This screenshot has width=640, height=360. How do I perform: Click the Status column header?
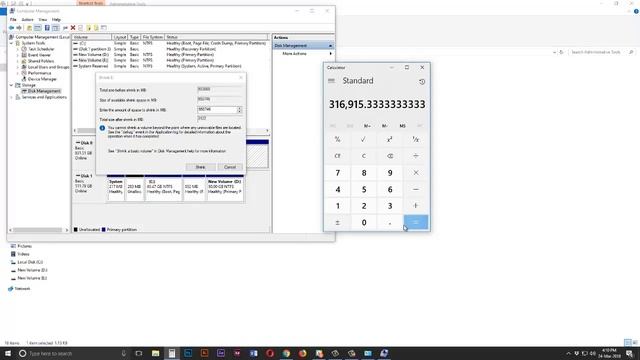pos(216,37)
